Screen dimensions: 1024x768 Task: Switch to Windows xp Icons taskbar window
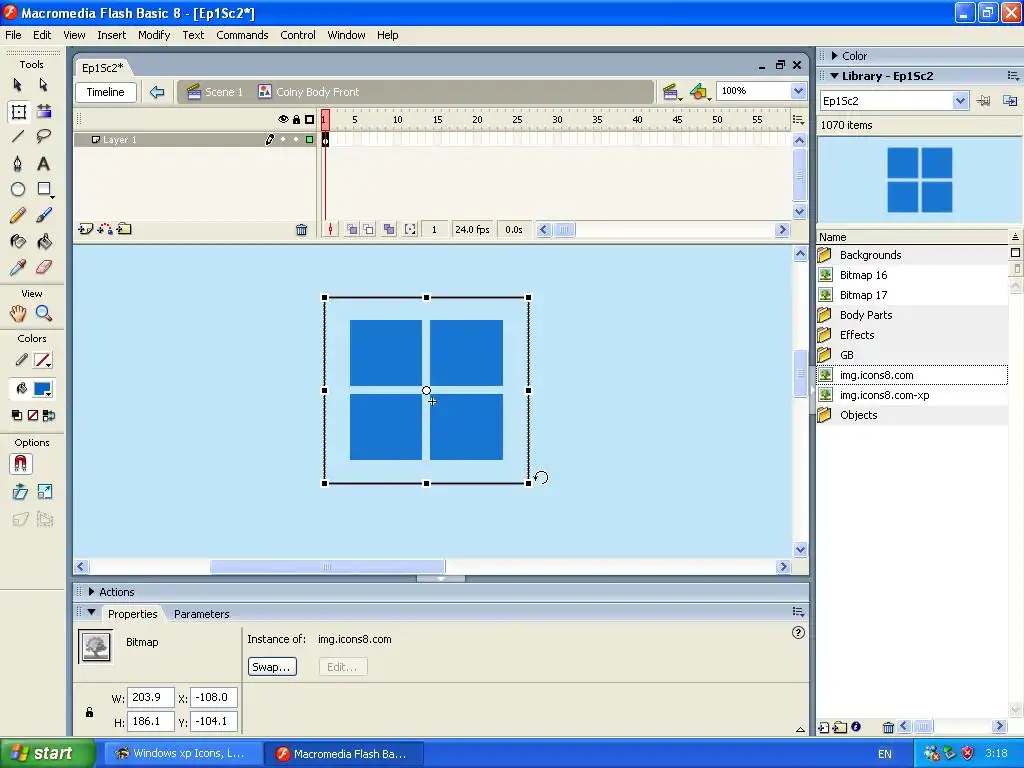click(x=182, y=754)
